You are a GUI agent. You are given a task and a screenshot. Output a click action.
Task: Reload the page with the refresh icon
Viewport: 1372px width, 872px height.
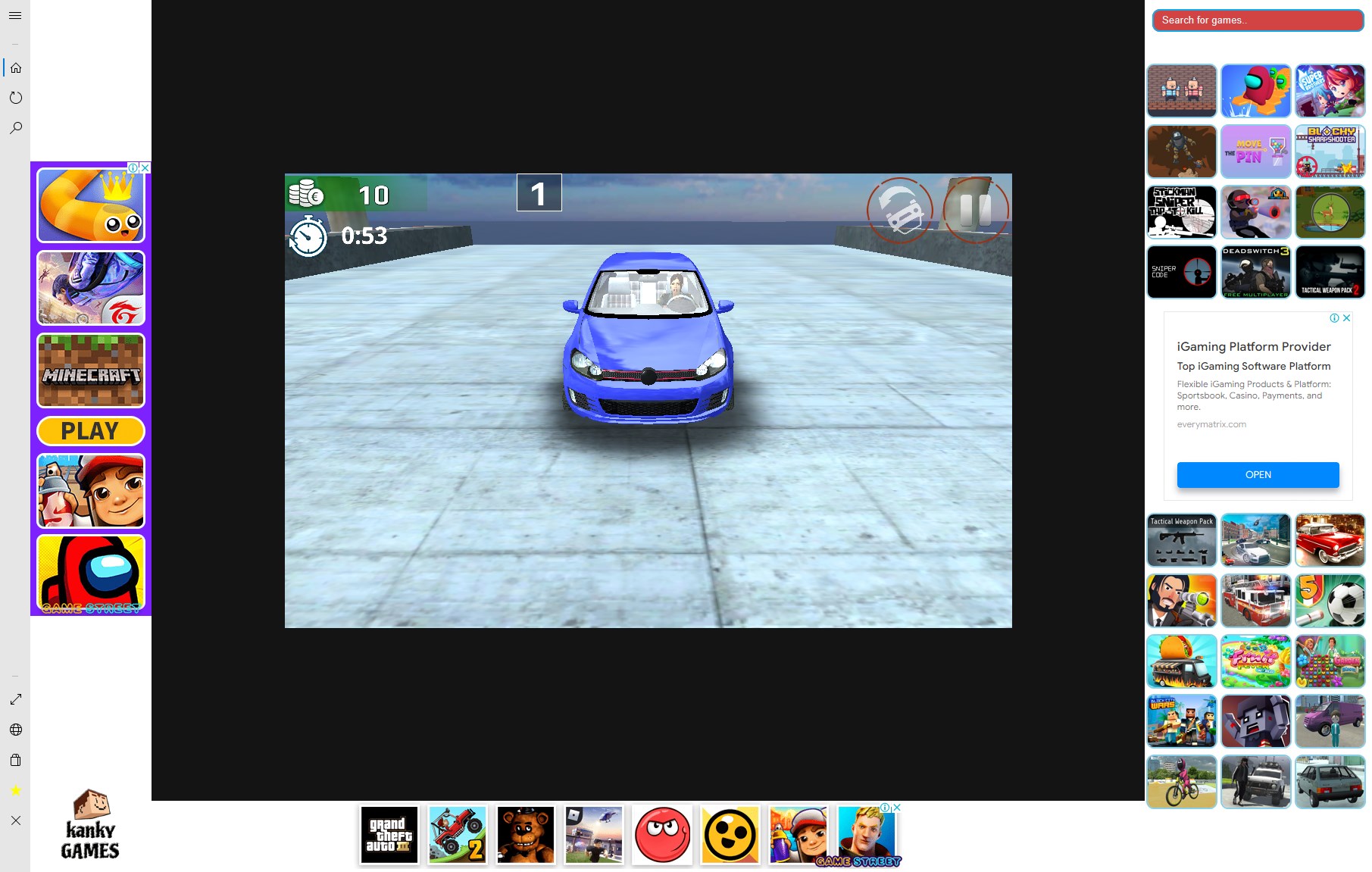pos(16,97)
